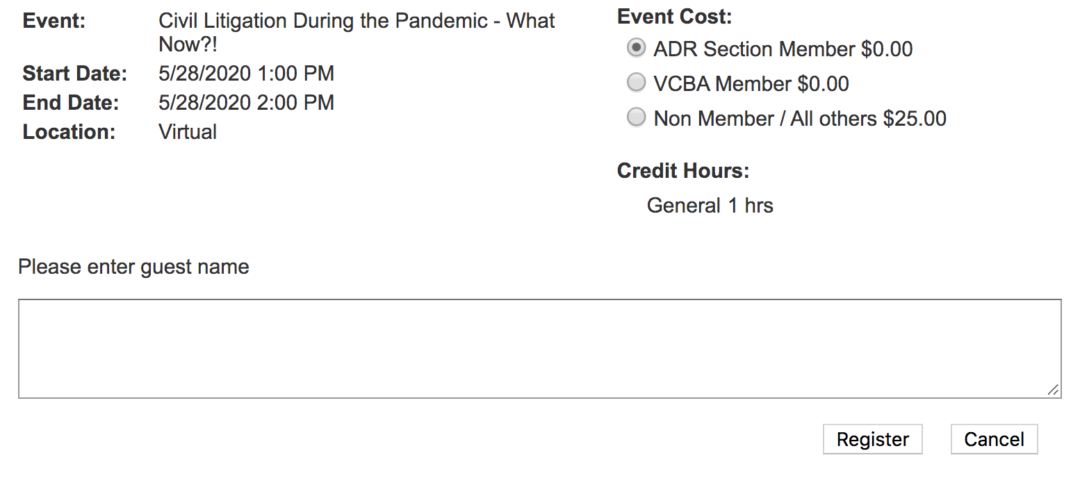Click the 'End Date:' field label
This screenshot has width=1080, height=478.
[71, 102]
